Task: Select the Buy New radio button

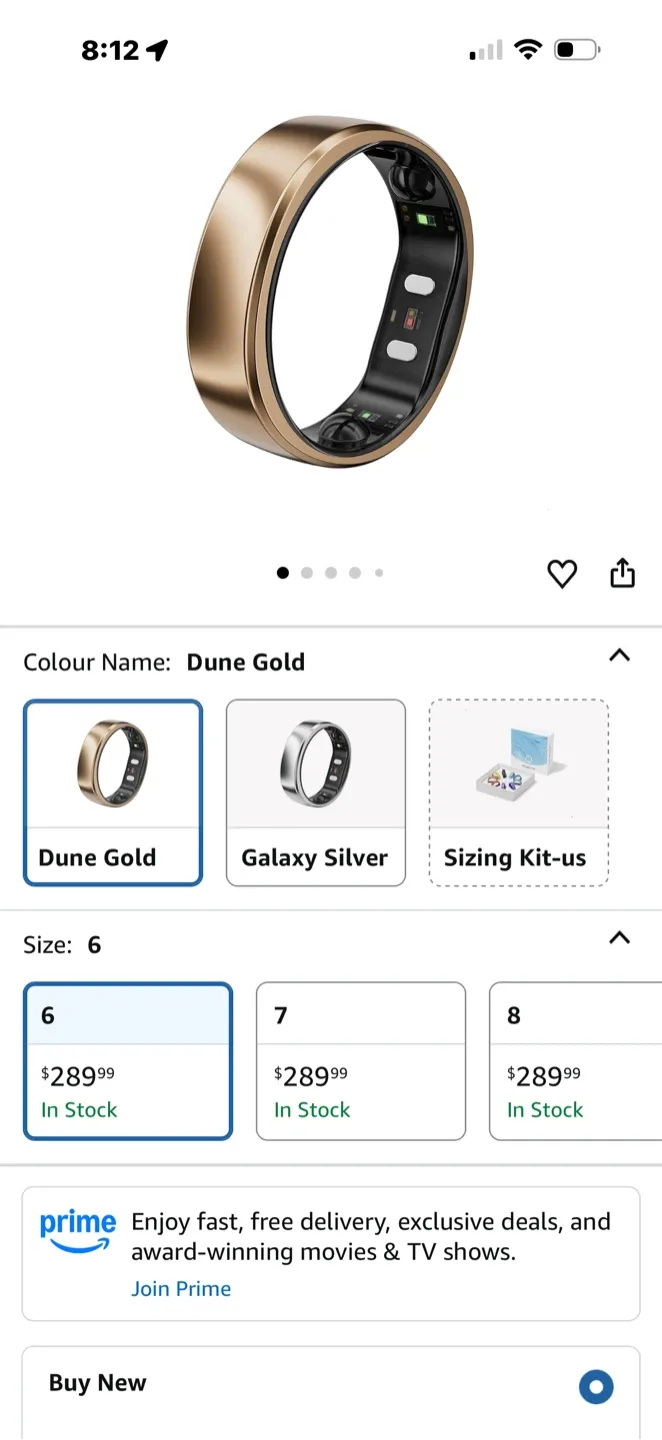Action: 596,1387
